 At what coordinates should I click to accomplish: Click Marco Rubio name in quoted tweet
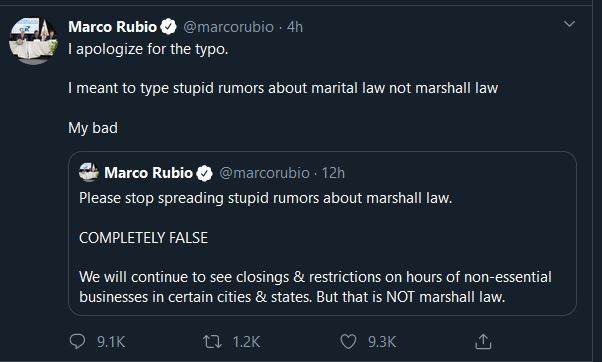149,173
